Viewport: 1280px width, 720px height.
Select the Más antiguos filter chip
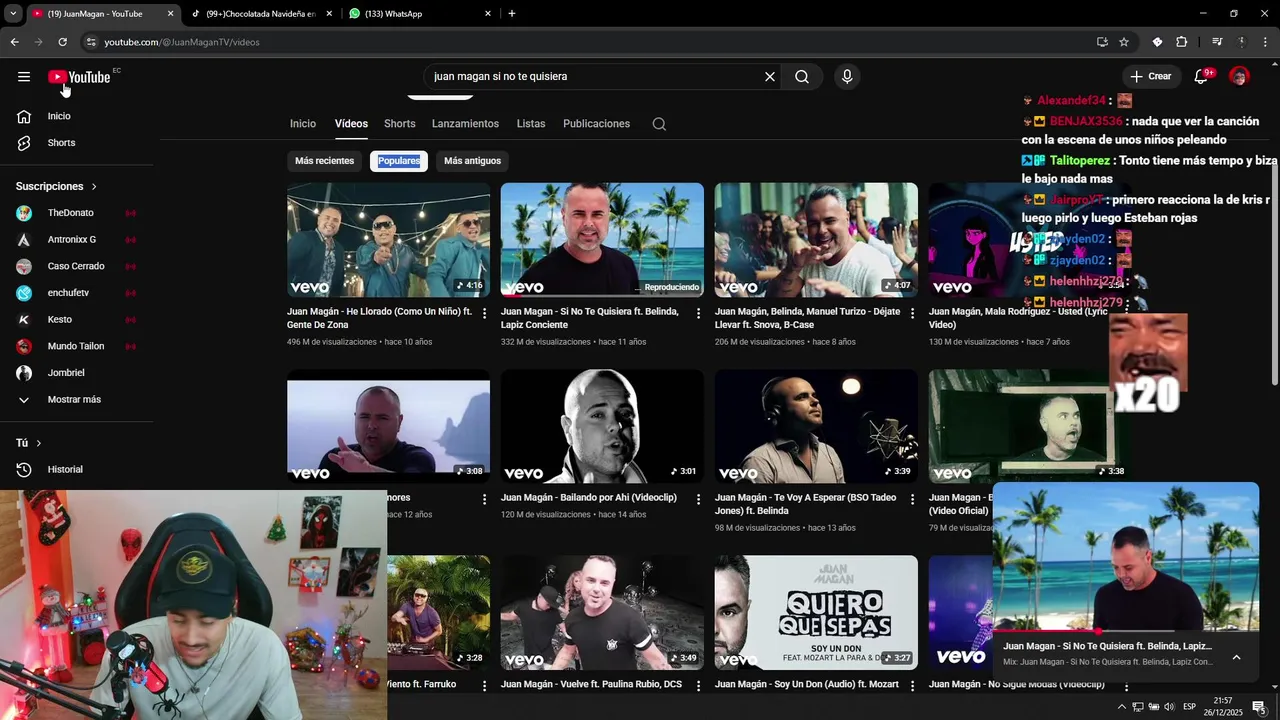[x=472, y=161]
